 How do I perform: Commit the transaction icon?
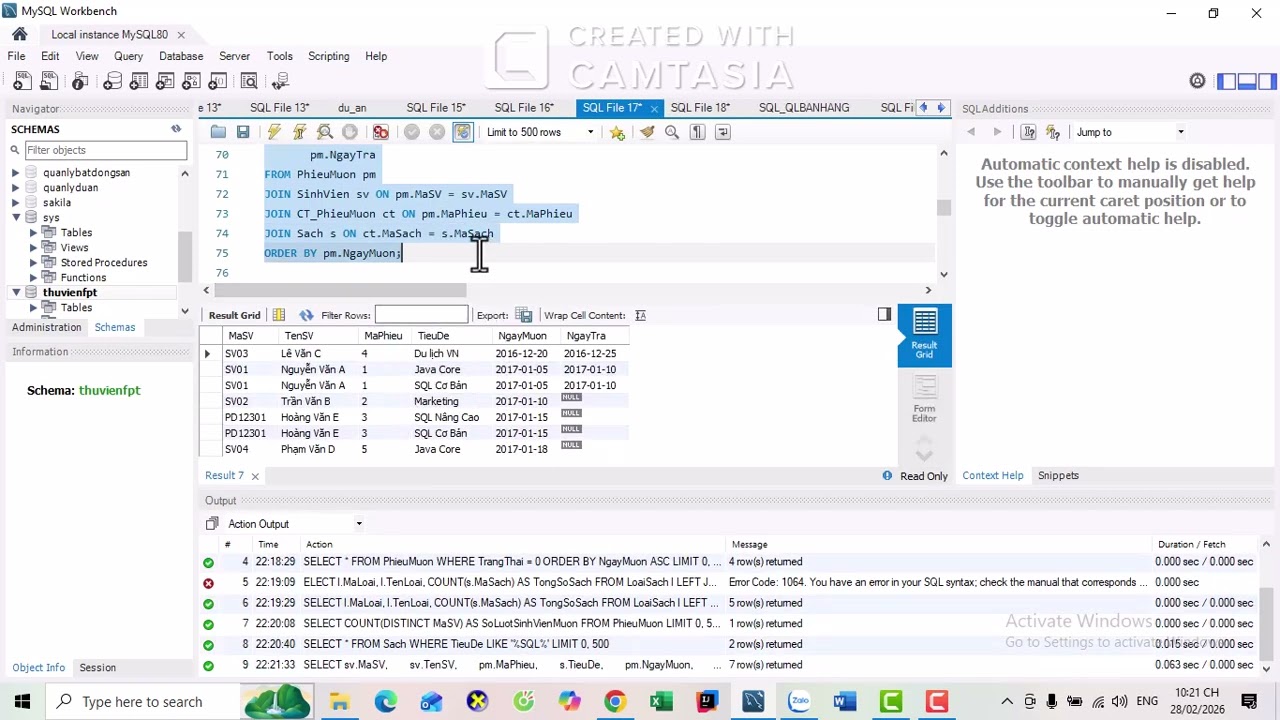pos(412,132)
